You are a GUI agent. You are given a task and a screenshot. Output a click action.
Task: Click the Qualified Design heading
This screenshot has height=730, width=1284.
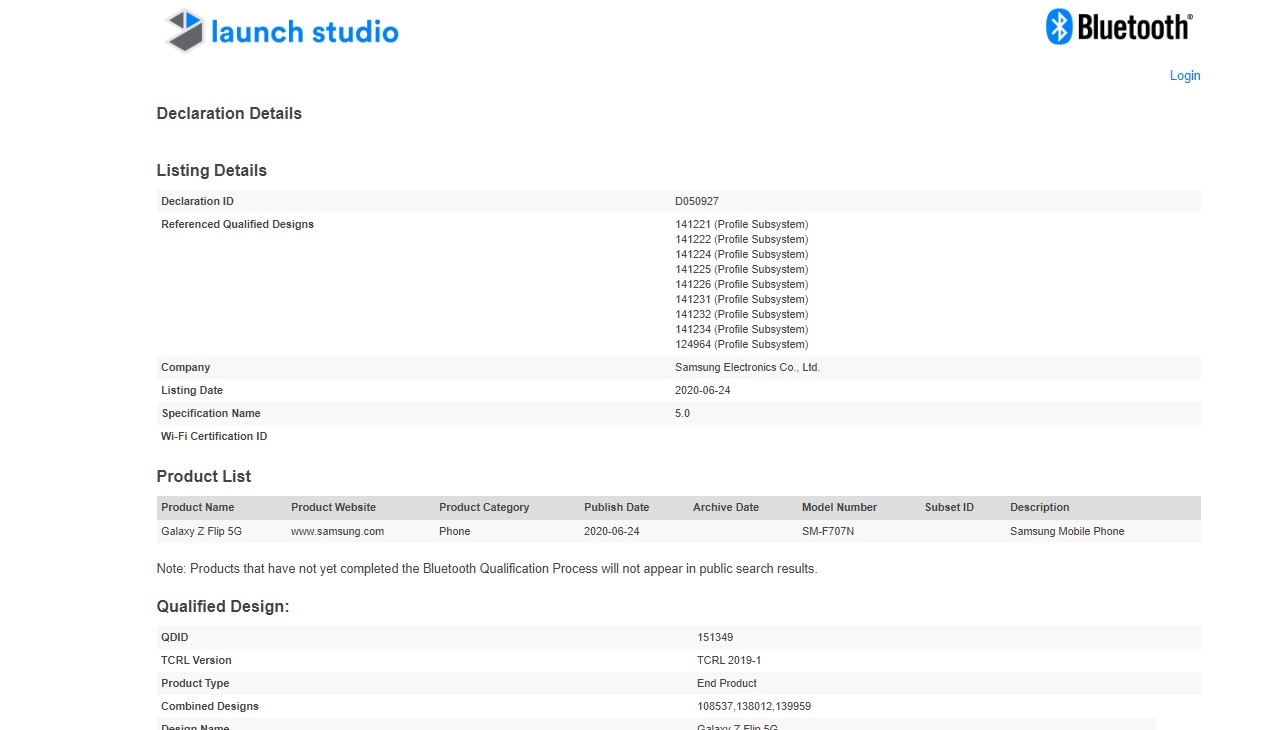pyautogui.click(x=223, y=607)
